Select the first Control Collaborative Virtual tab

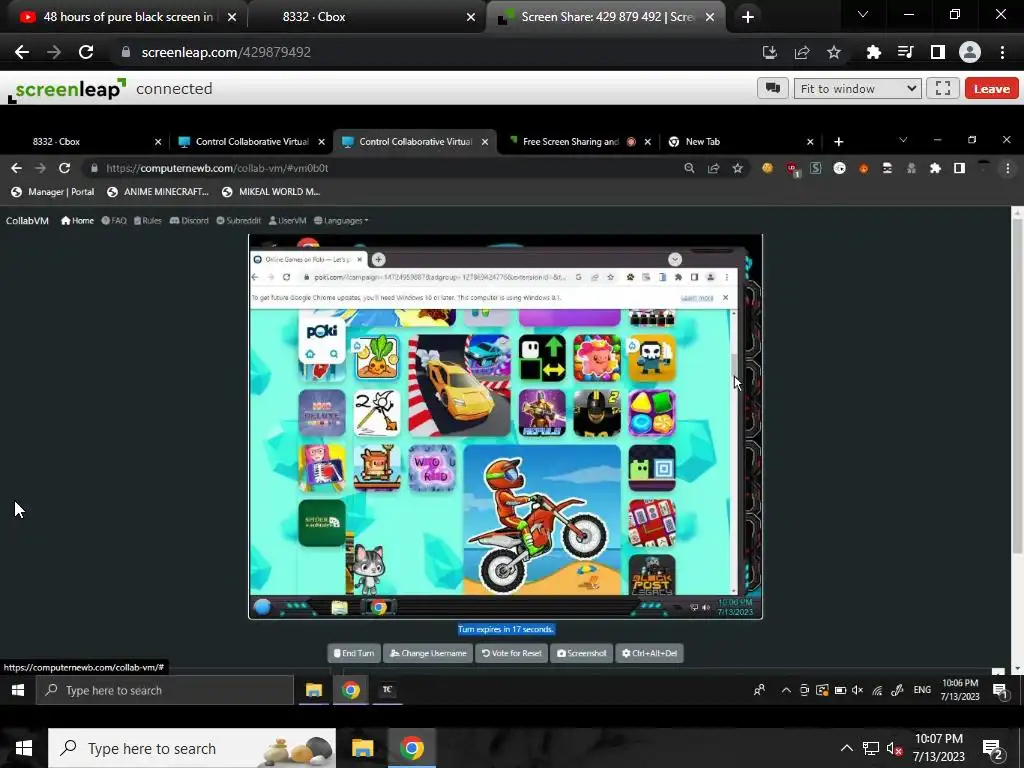click(252, 142)
